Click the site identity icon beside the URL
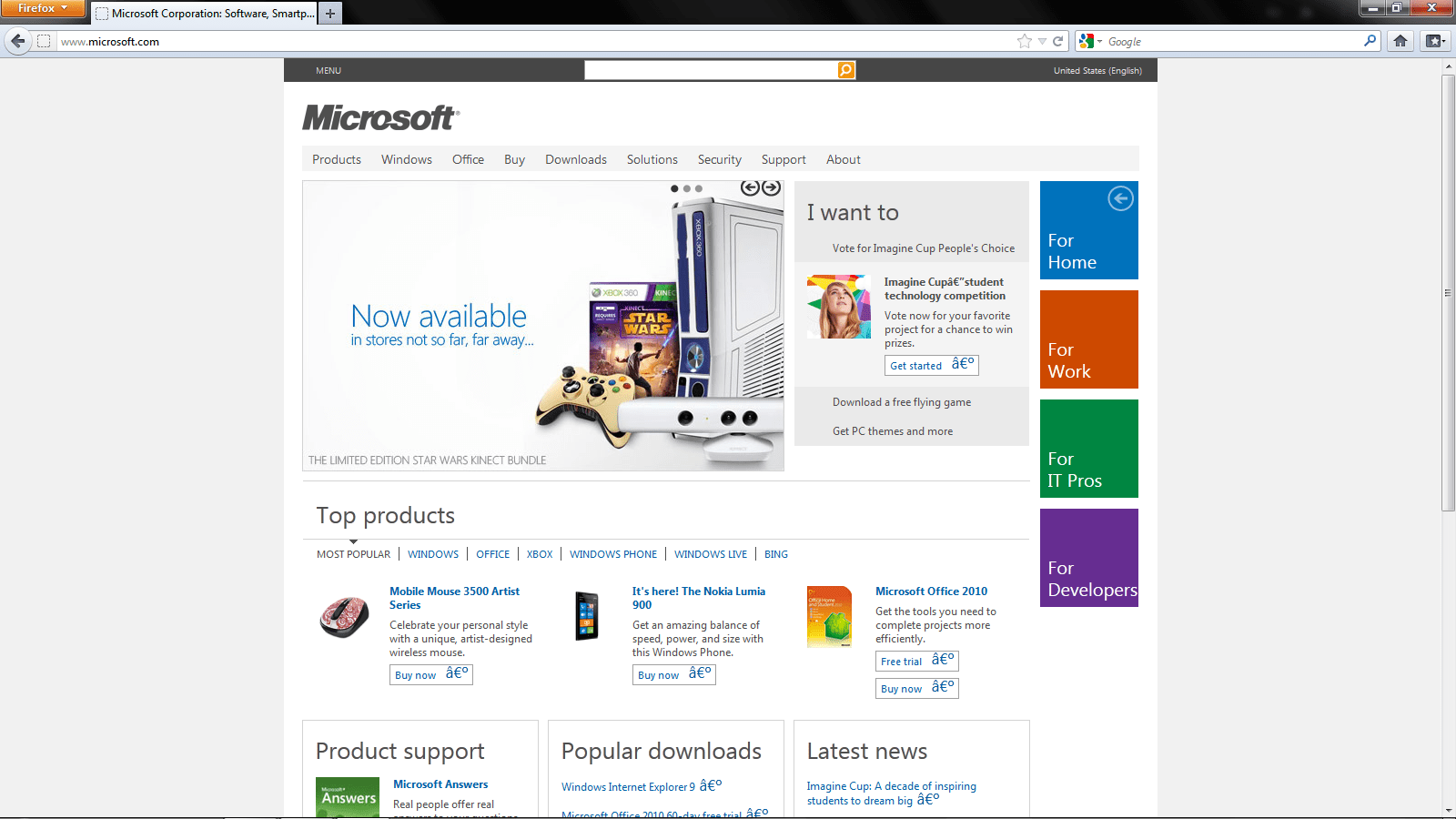This screenshot has height=819, width=1456. [44, 41]
